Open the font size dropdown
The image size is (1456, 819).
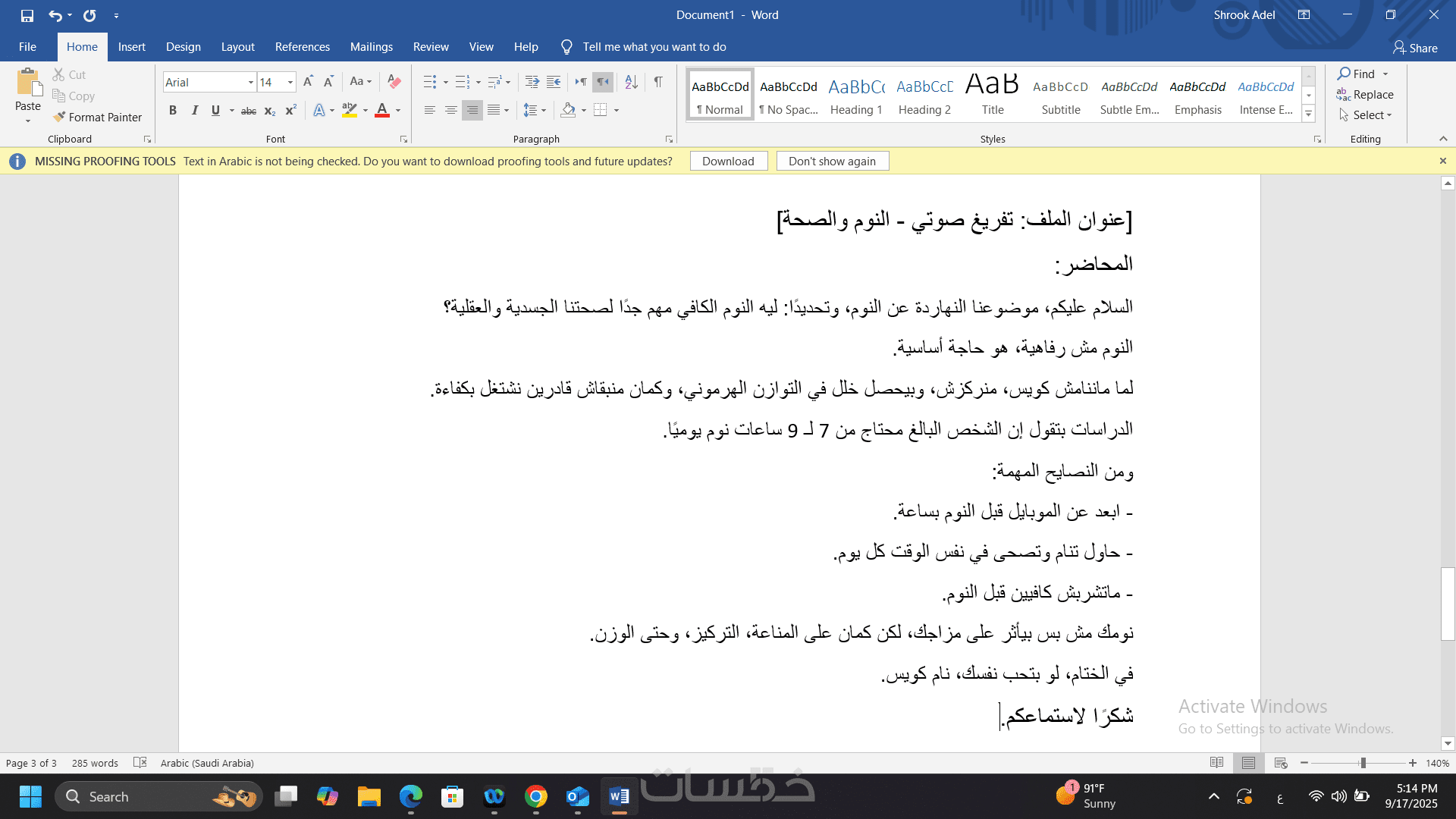coord(290,82)
